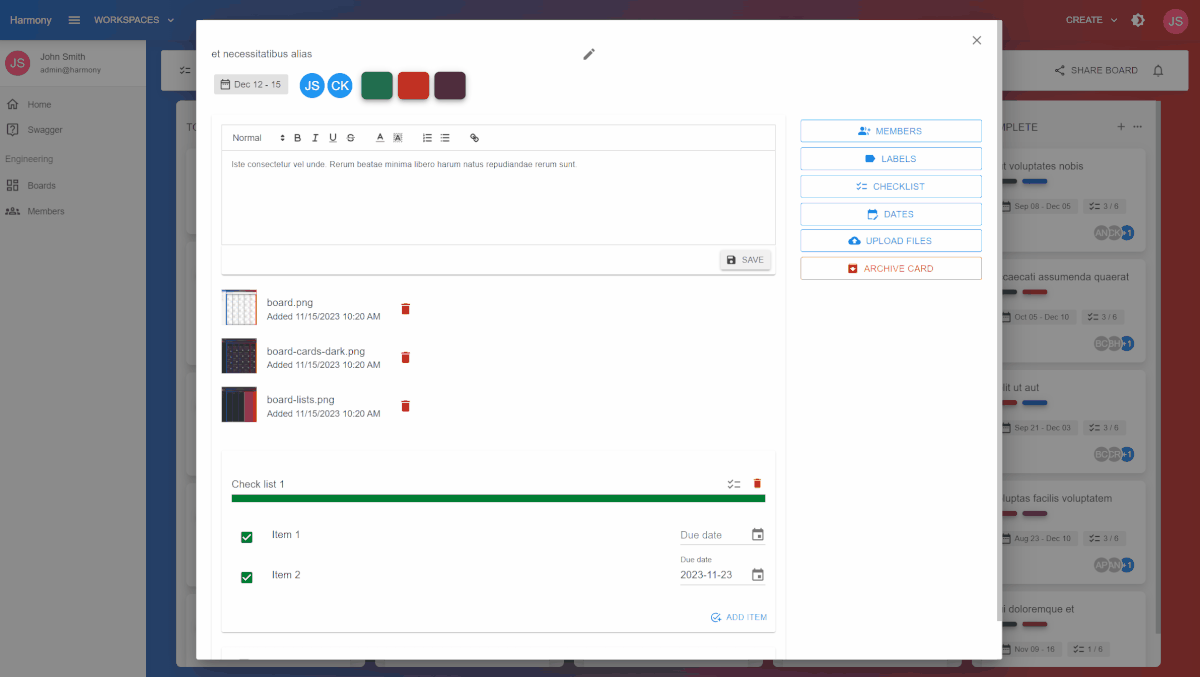Open the board.png thumbnail
The image size is (1200, 677).
(x=239, y=308)
